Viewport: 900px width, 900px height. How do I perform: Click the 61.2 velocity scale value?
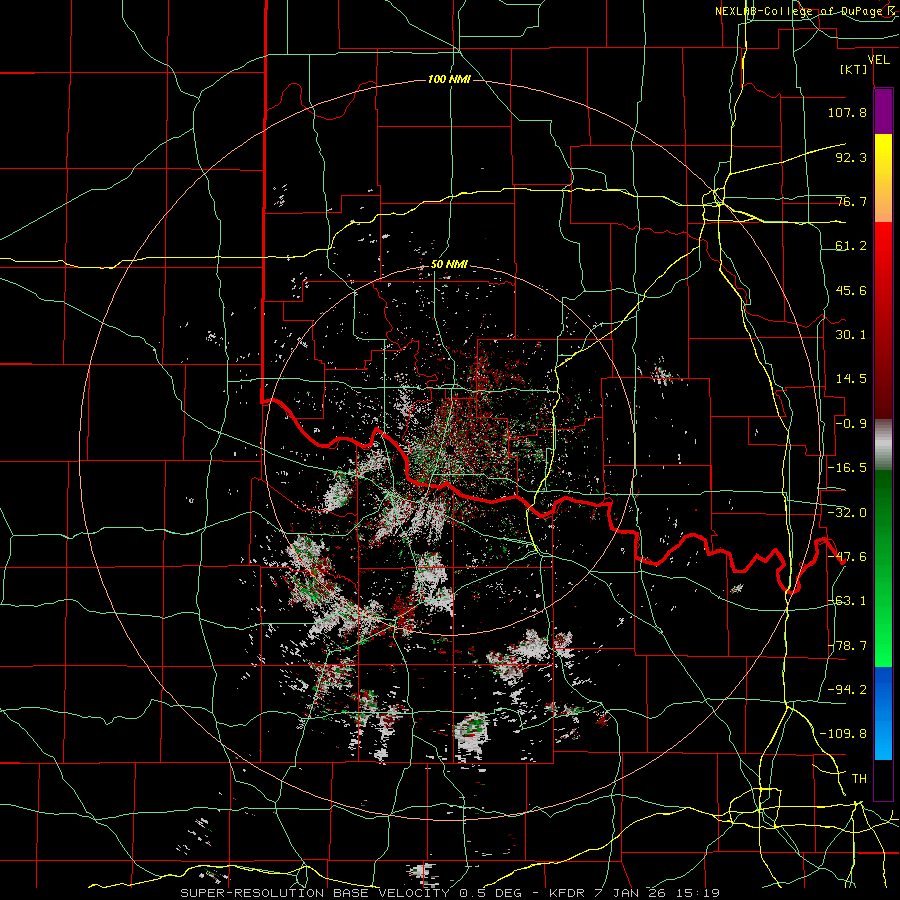pos(851,246)
